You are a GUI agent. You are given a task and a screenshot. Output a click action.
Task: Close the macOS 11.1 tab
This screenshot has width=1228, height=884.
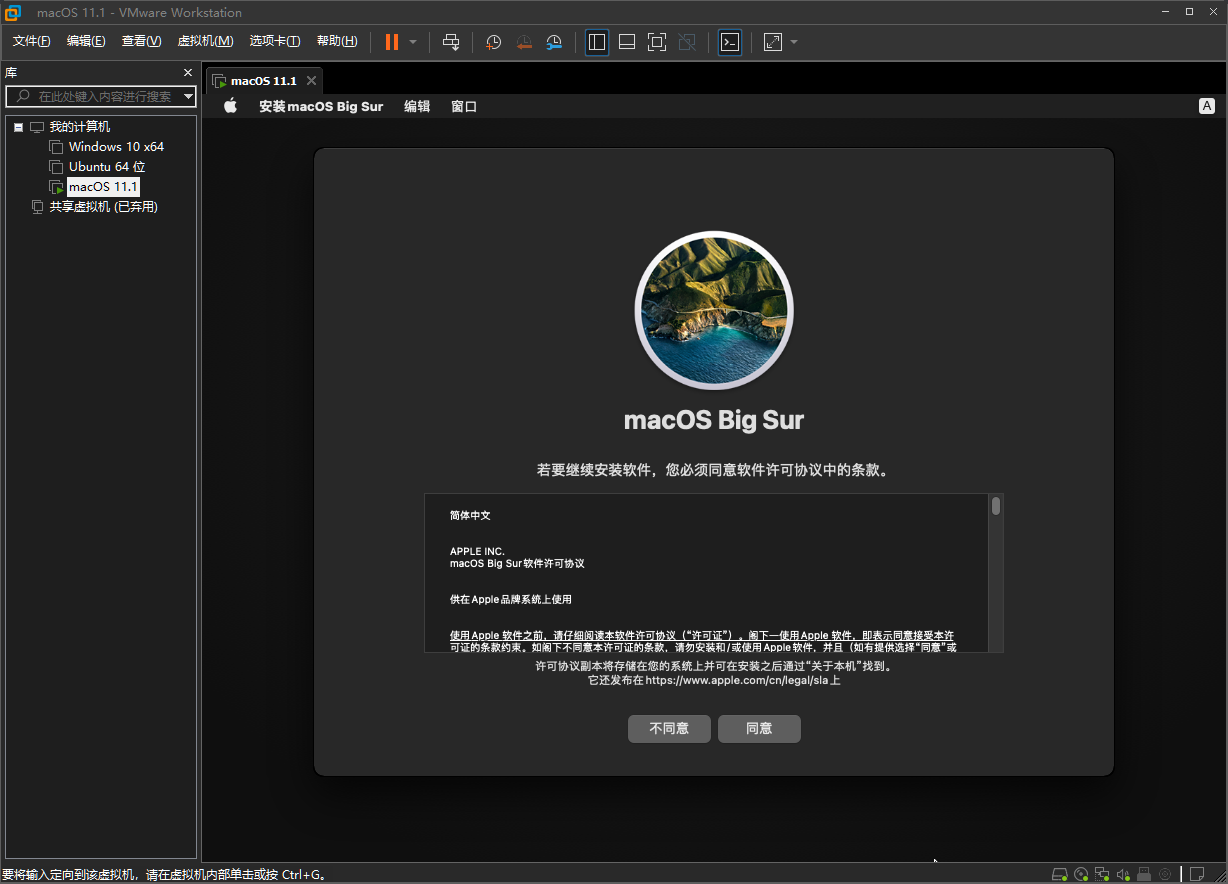(311, 81)
